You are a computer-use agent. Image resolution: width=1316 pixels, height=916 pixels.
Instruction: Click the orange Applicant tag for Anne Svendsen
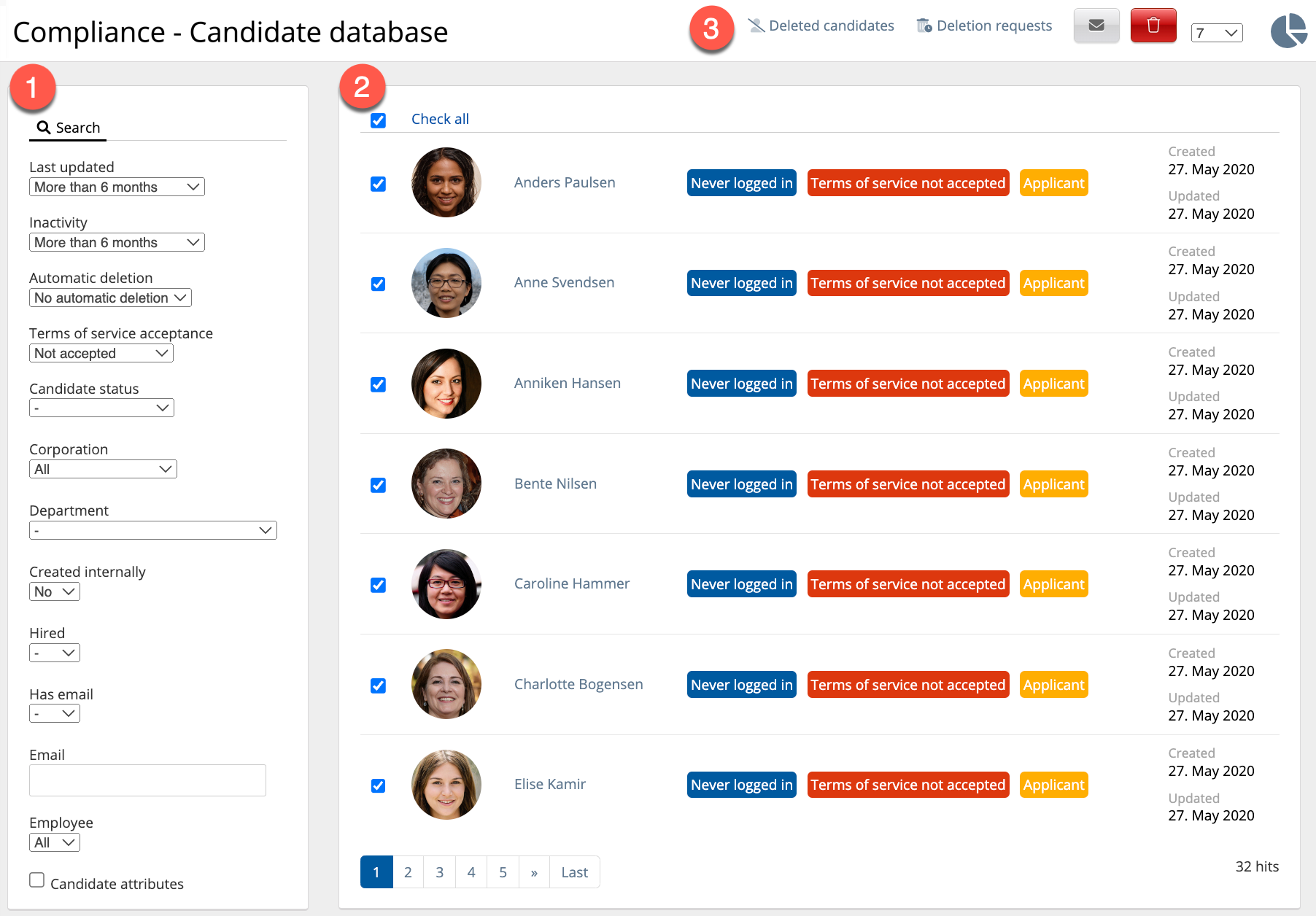pyautogui.click(x=1053, y=283)
